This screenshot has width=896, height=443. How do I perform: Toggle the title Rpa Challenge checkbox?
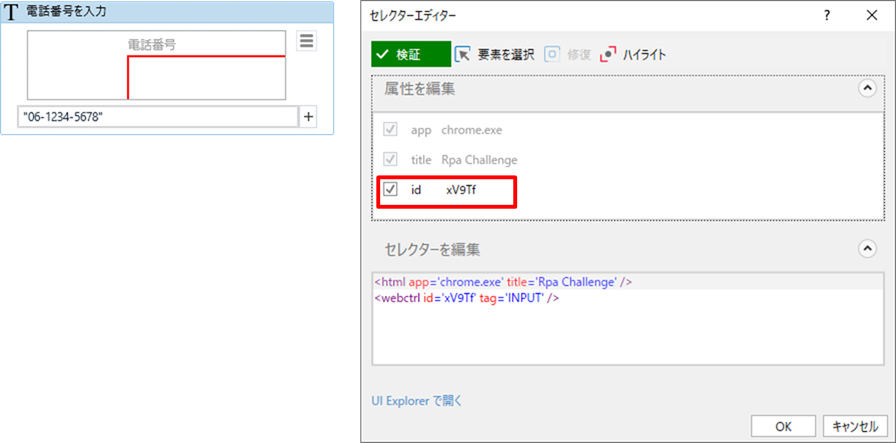click(x=391, y=160)
